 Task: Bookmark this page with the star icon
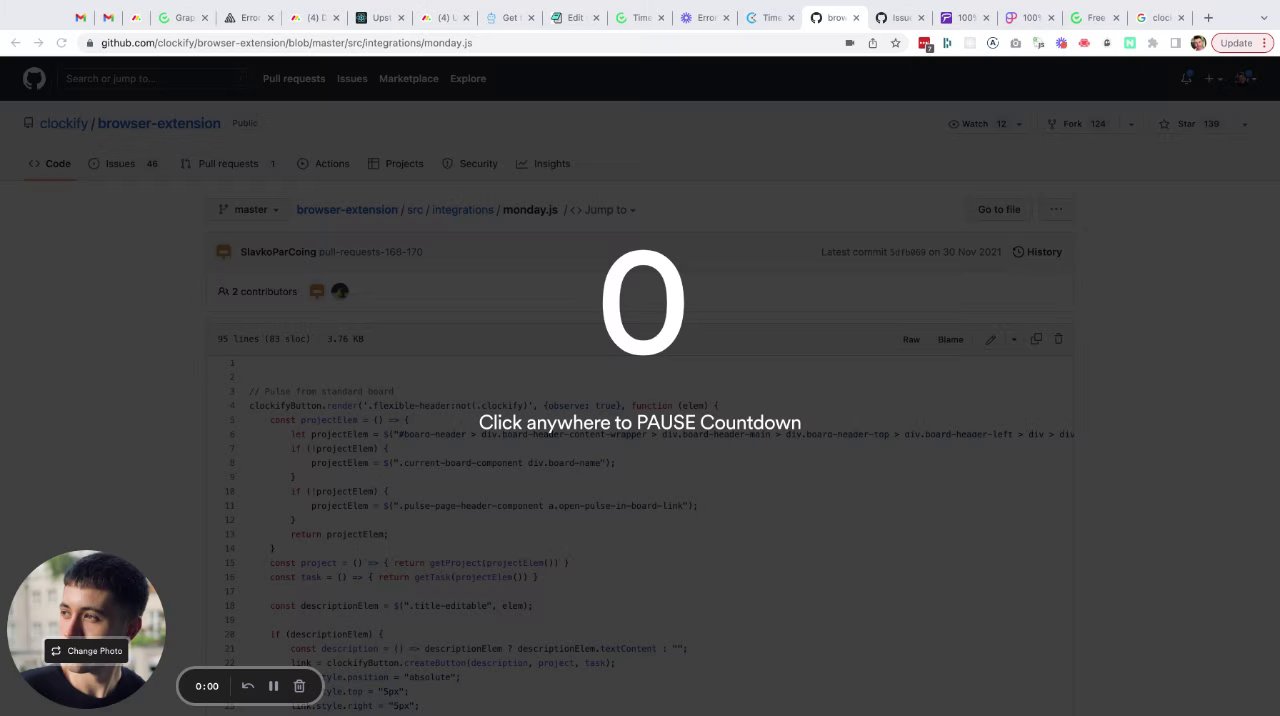point(896,43)
